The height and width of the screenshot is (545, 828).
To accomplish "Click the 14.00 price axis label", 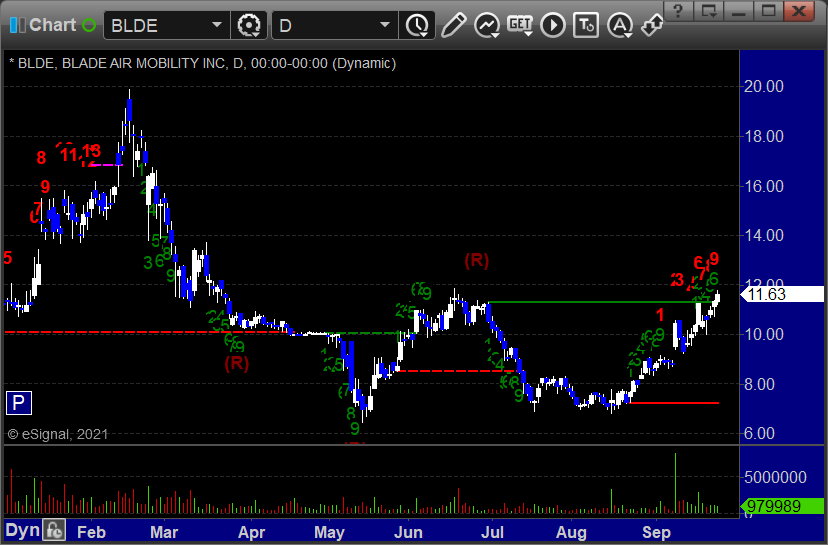I will pos(764,235).
